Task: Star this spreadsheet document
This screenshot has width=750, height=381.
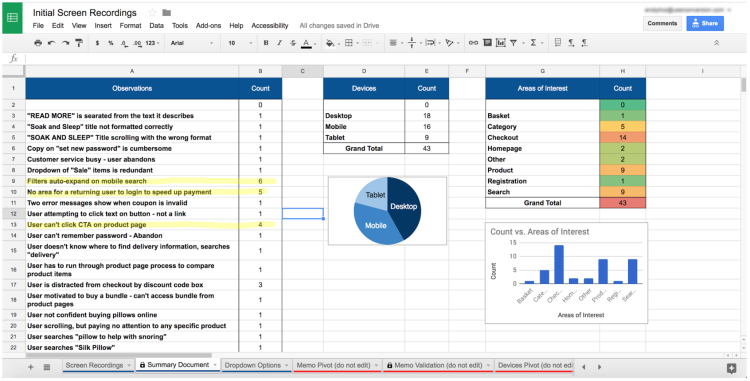Action: click(x=152, y=12)
